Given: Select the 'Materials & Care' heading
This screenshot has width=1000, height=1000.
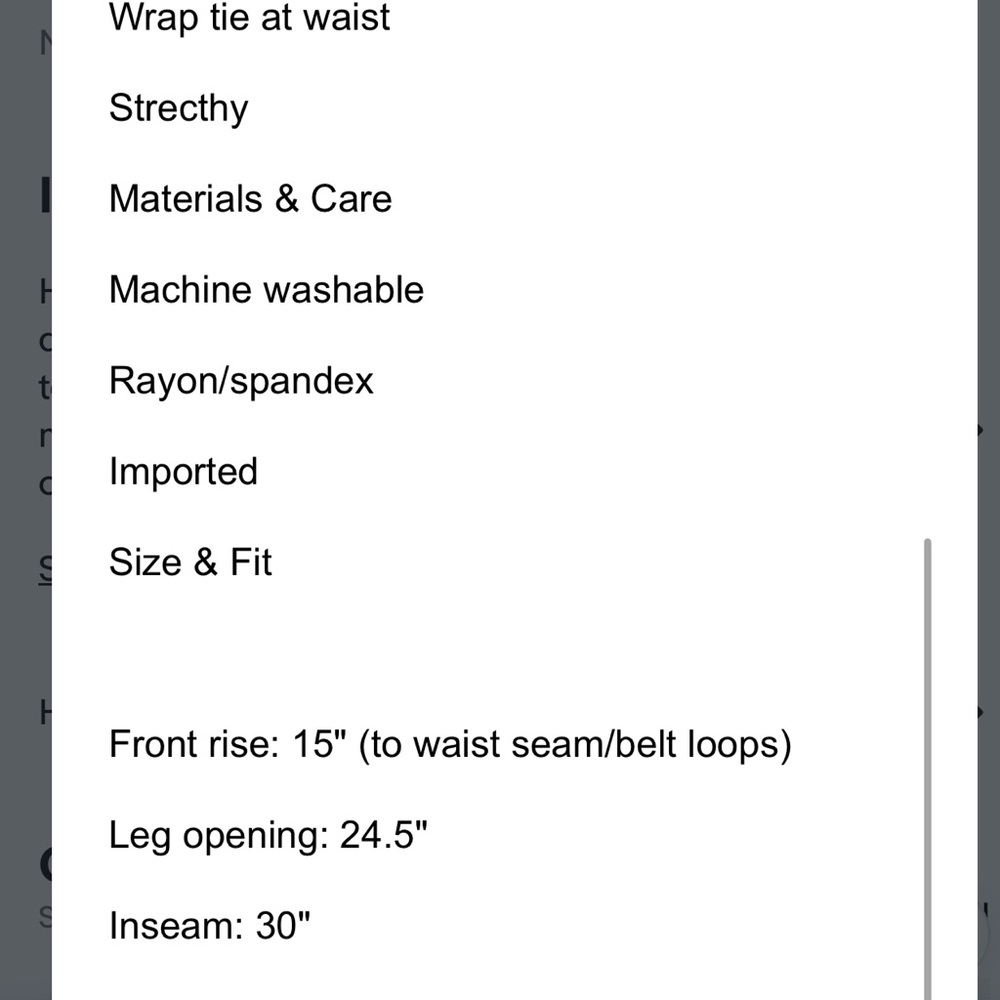Looking at the screenshot, I should pos(250,198).
